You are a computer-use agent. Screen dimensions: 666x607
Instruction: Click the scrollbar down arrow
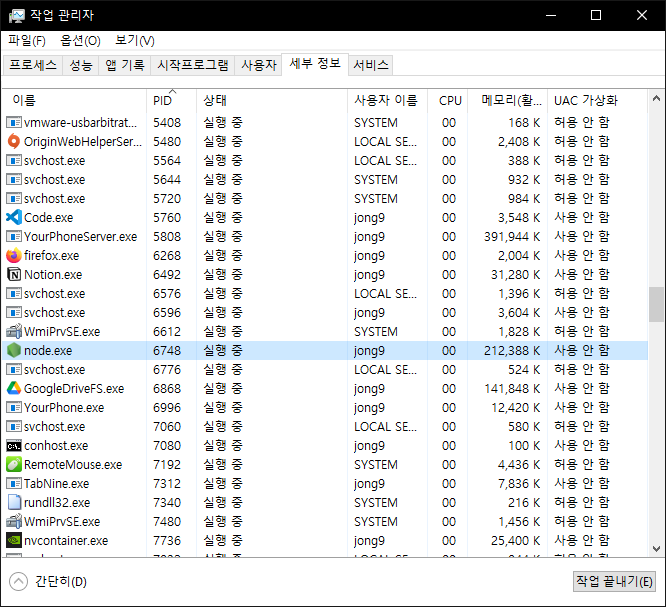[x=656, y=549]
